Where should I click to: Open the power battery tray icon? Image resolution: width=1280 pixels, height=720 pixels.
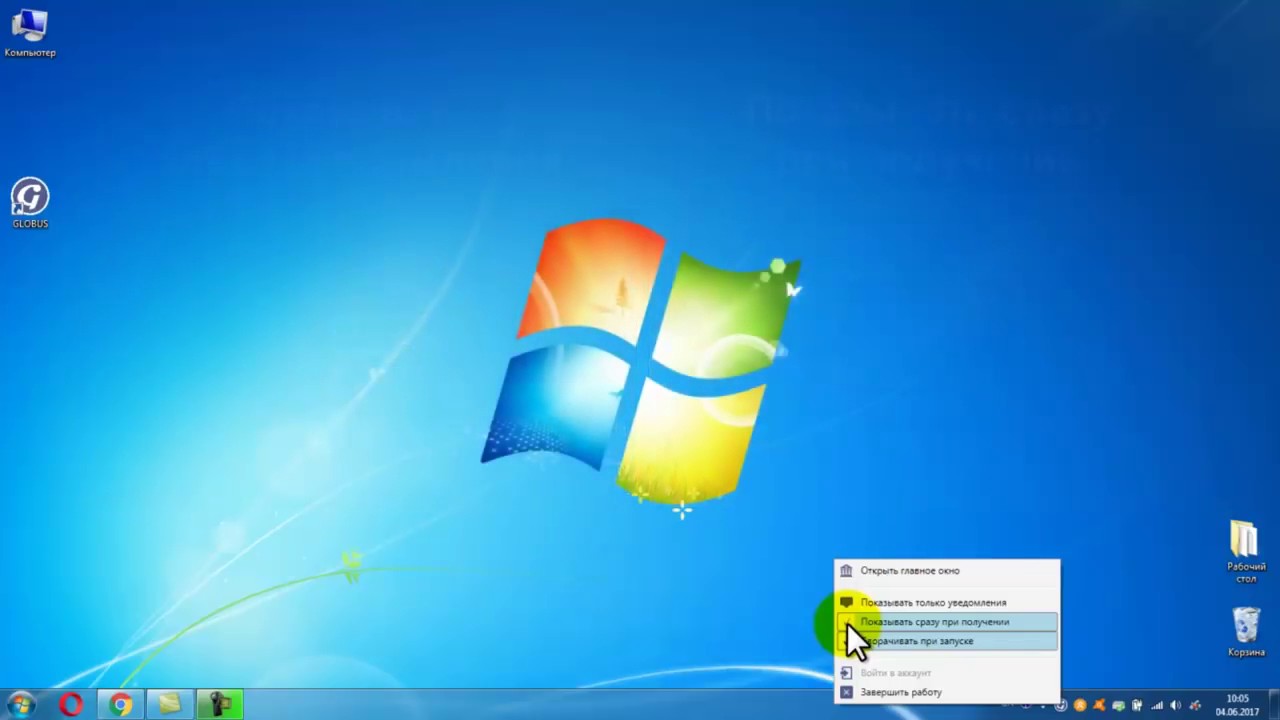[x=1137, y=705]
